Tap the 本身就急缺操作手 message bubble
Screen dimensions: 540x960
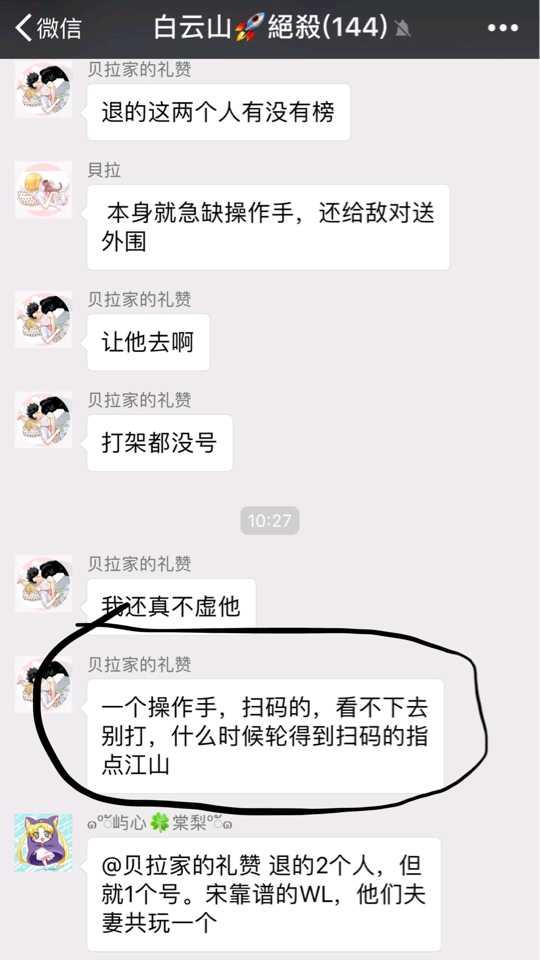[268, 228]
